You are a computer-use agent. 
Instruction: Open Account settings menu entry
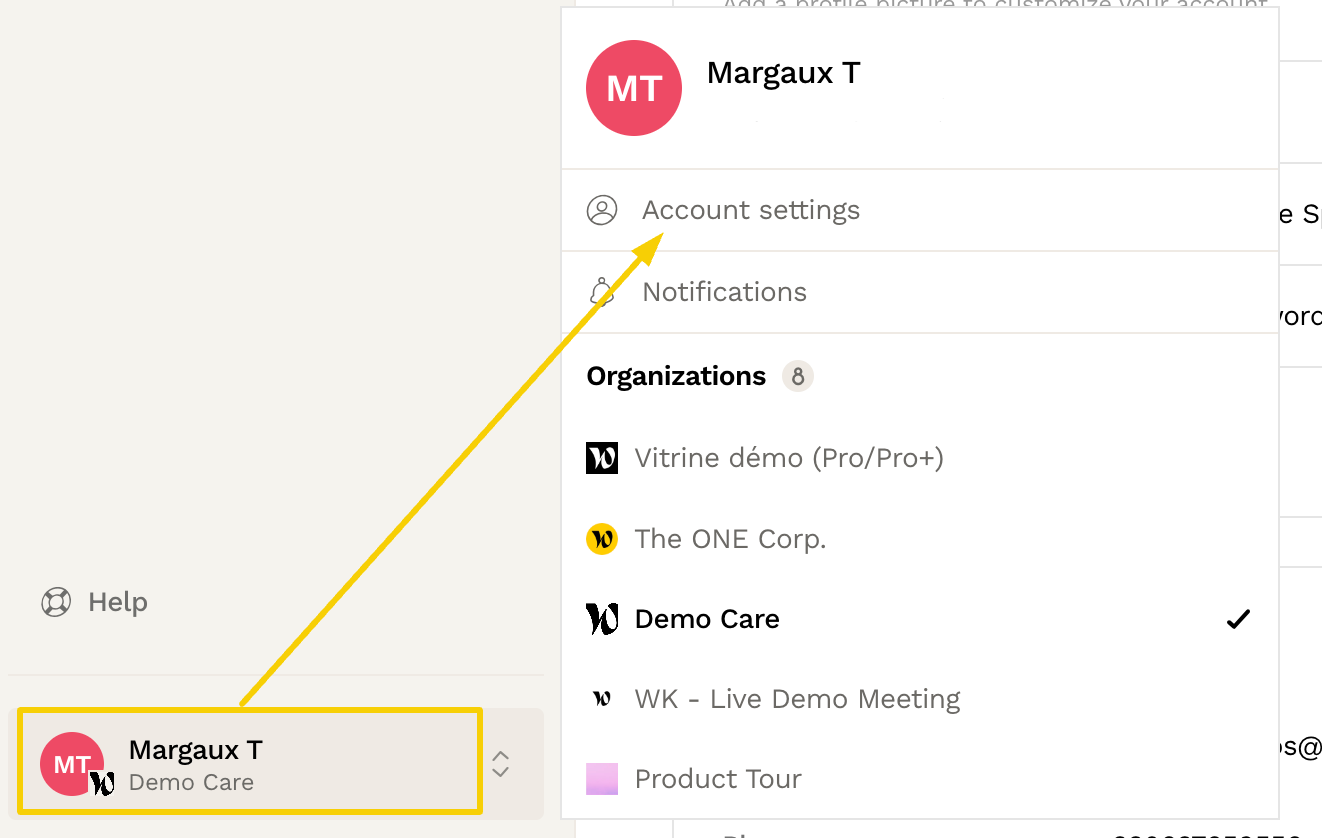pyautogui.click(x=920, y=210)
